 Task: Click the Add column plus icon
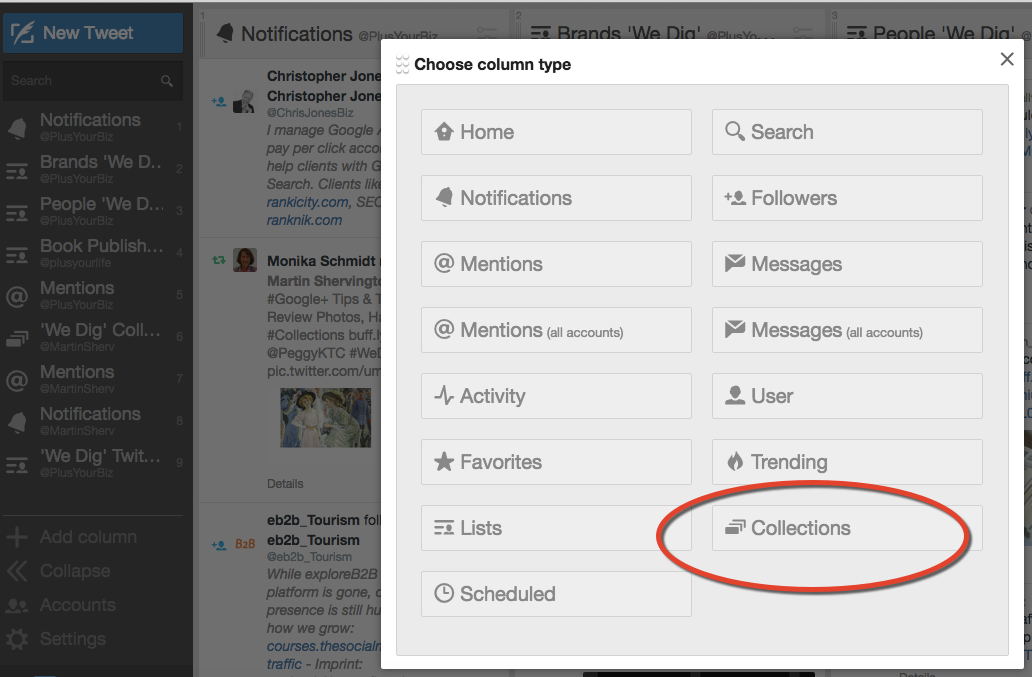click(17, 537)
